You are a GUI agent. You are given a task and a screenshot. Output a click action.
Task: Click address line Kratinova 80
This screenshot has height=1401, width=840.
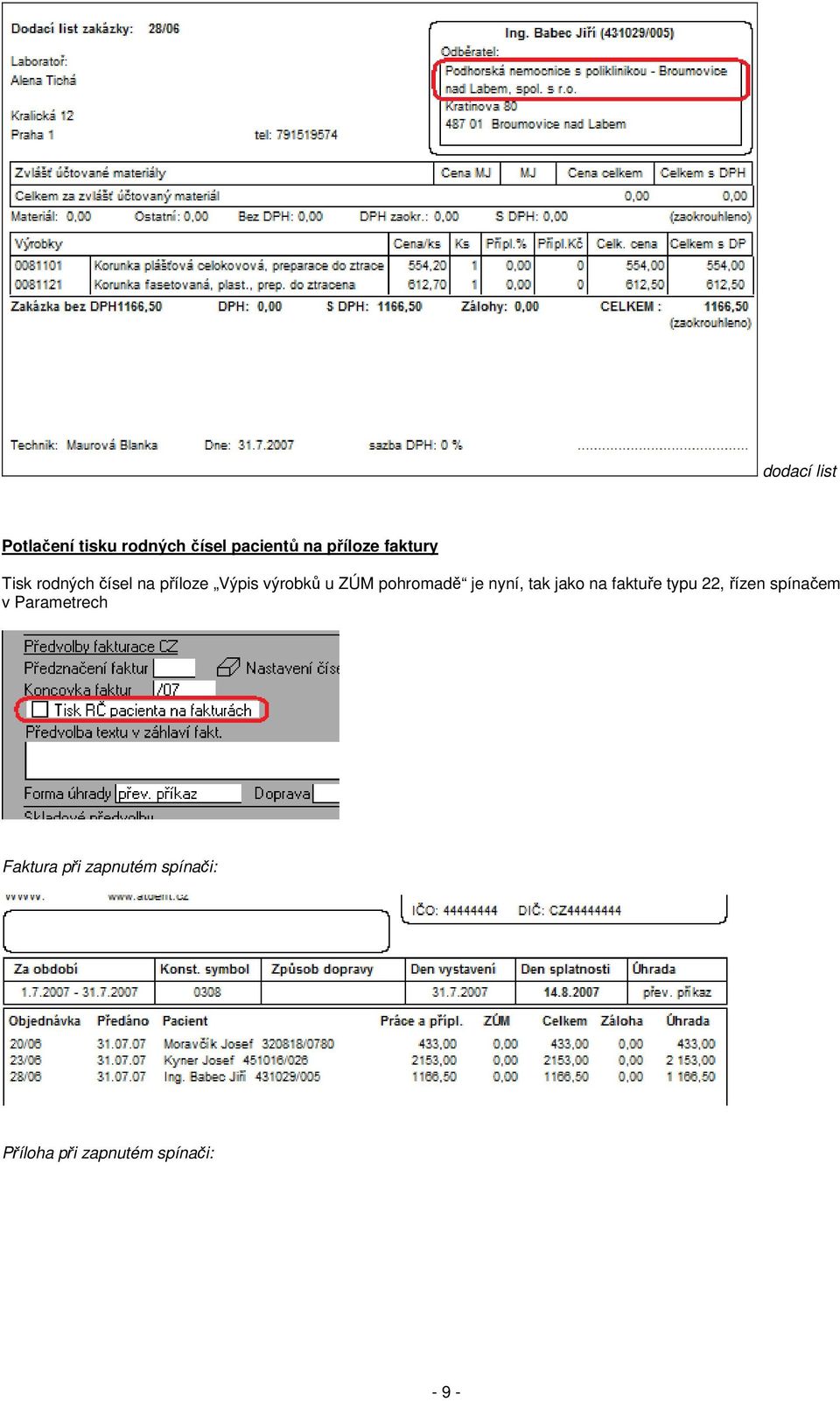click(x=480, y=107)
